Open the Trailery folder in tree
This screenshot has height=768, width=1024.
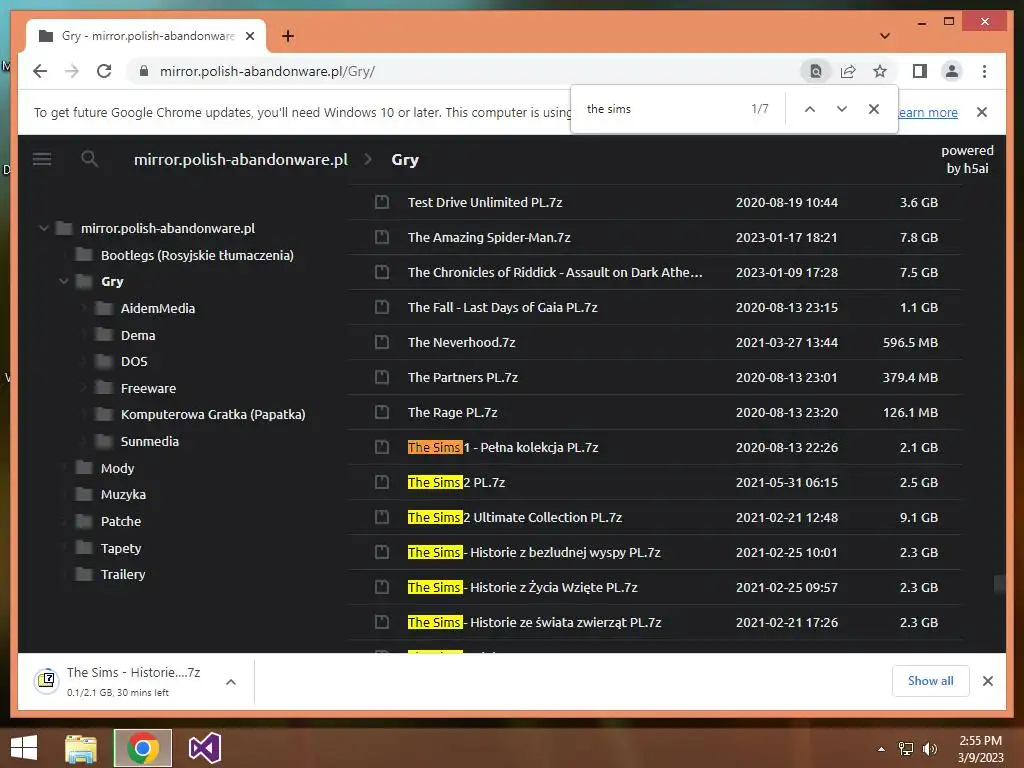[123, 575]
